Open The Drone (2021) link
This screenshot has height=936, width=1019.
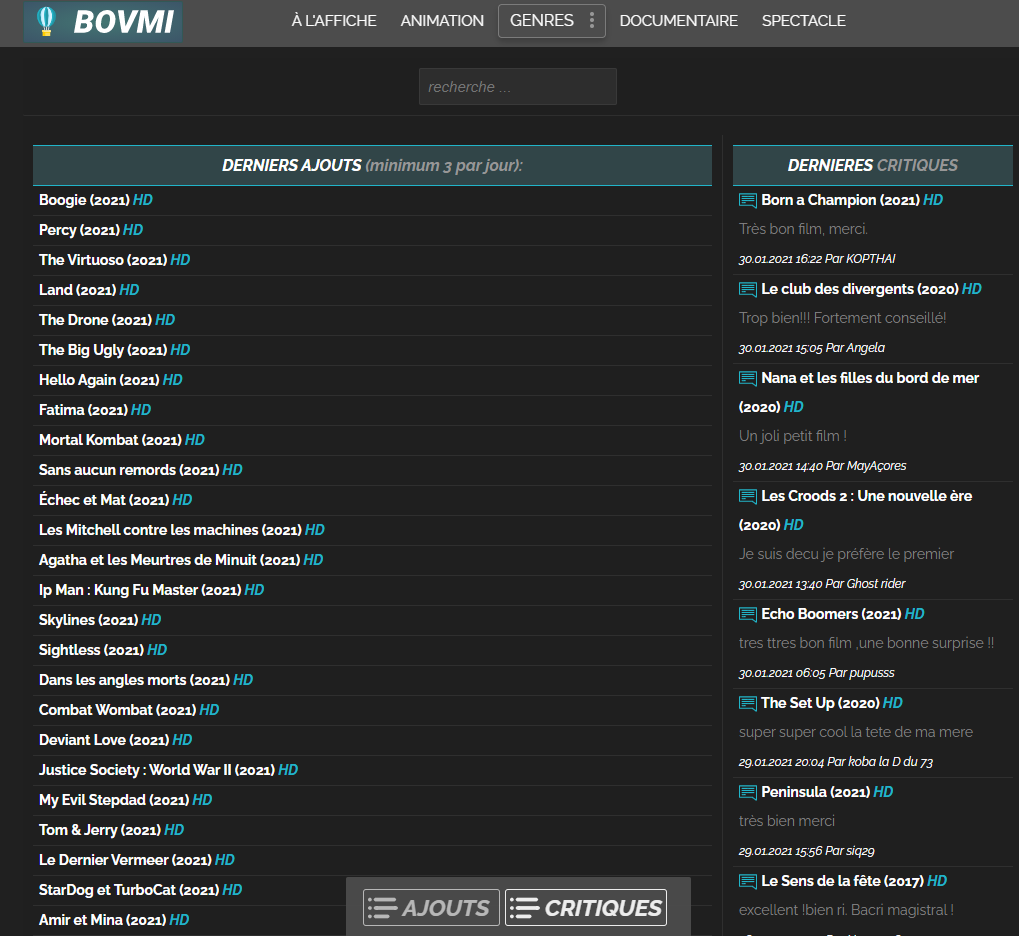pyautogui.click(x=107, y=320)
